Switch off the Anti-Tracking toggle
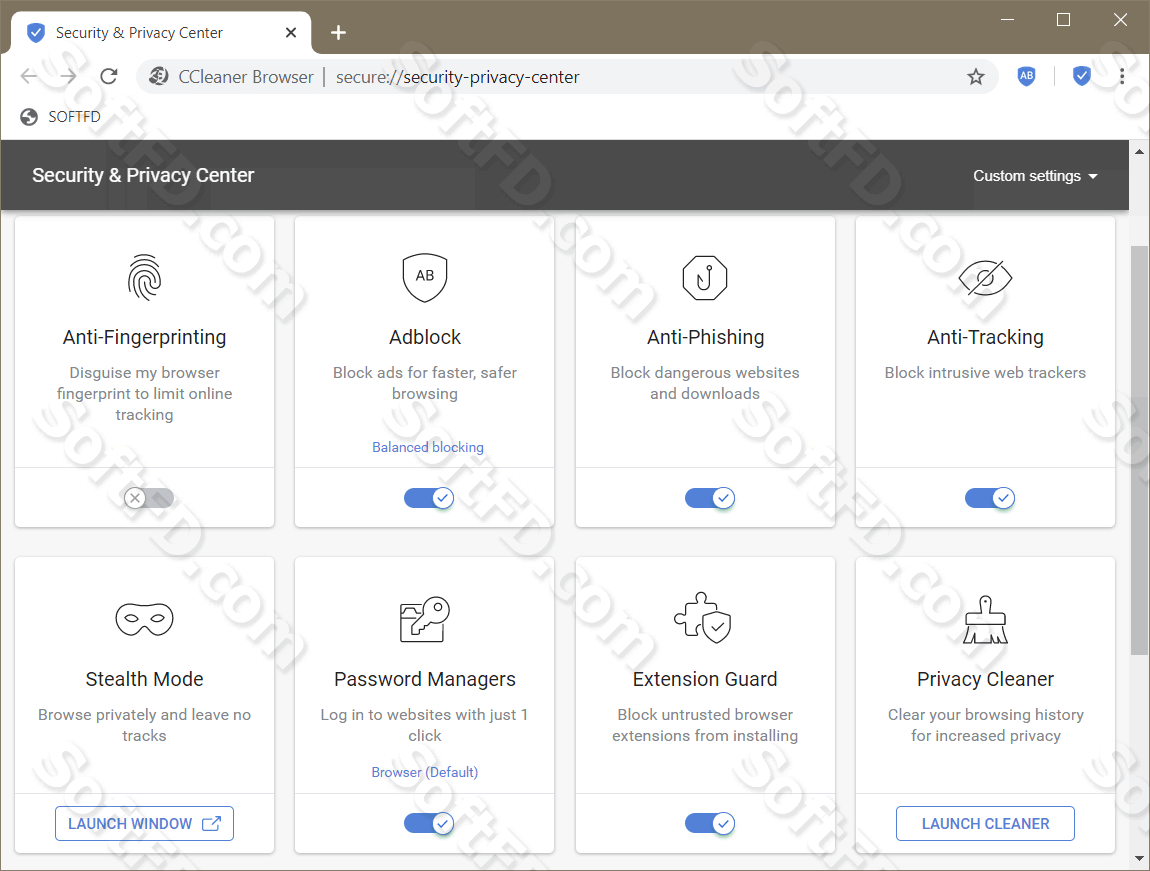The width and height of the screenshot is (1150, 871). pyautogui.click(x=990, y=499)
